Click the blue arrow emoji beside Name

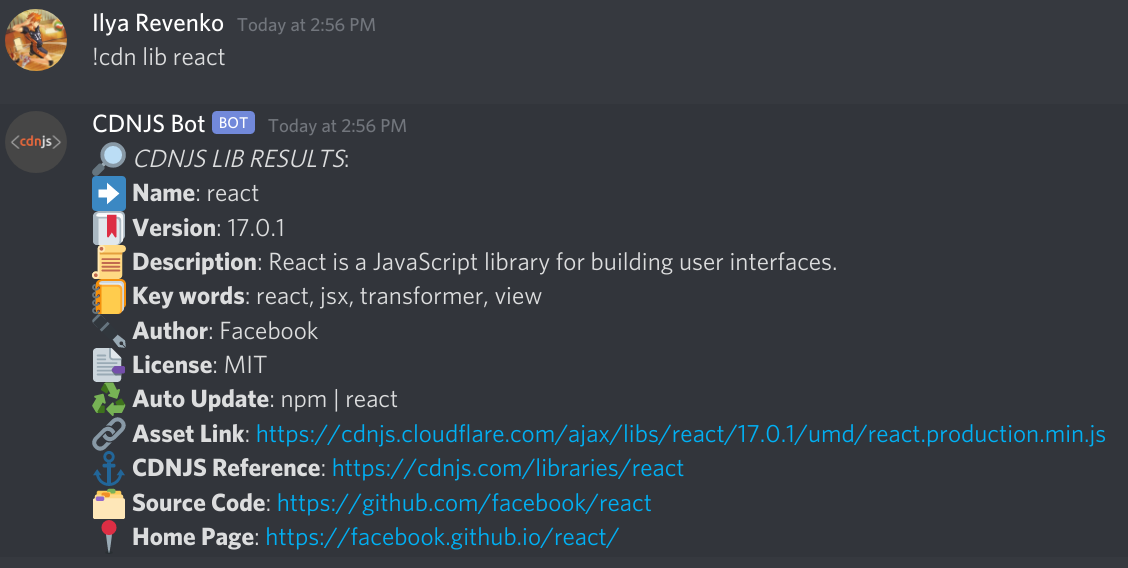coord(109,193)
